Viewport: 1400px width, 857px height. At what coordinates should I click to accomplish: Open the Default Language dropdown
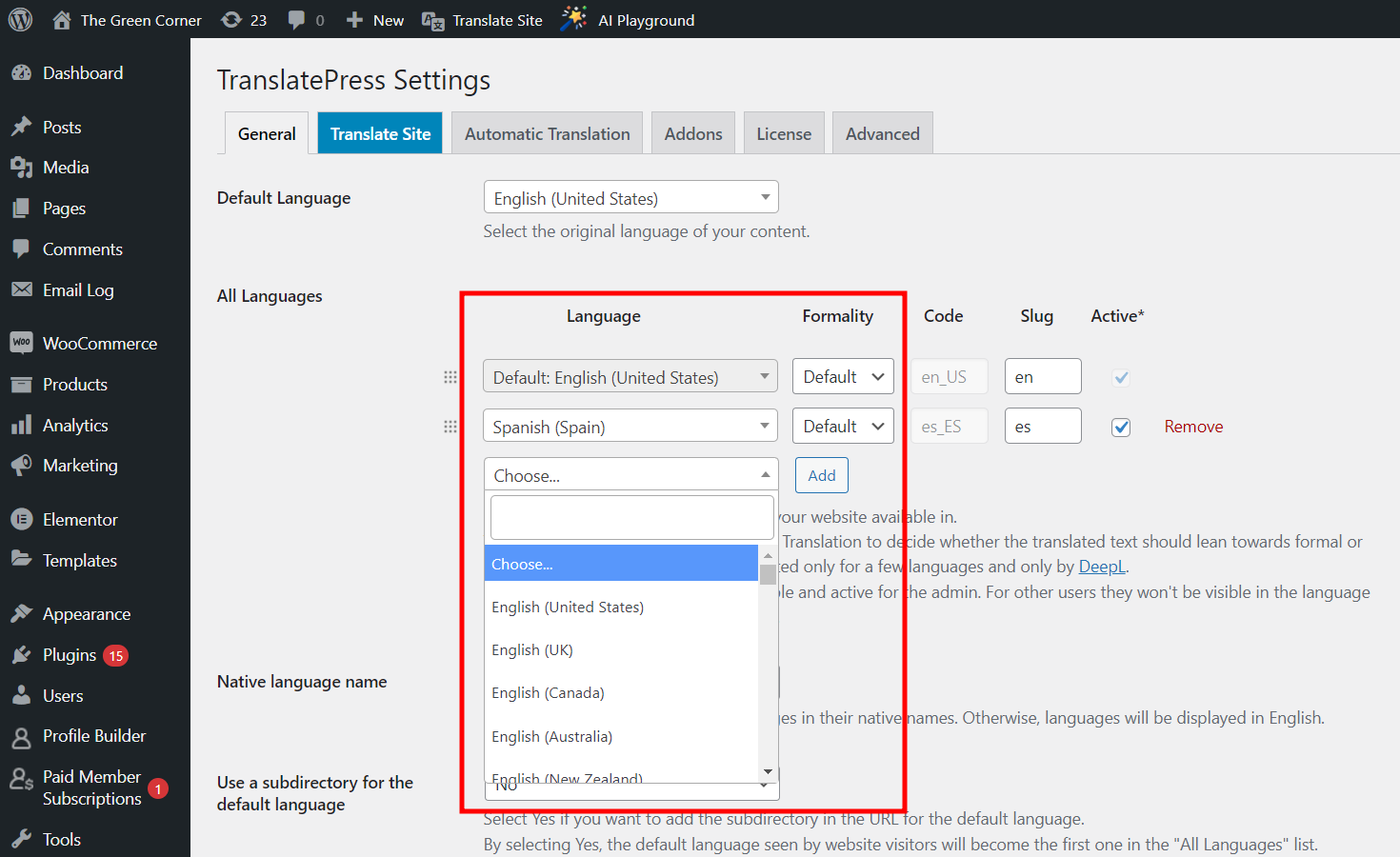tap(630, 197)
